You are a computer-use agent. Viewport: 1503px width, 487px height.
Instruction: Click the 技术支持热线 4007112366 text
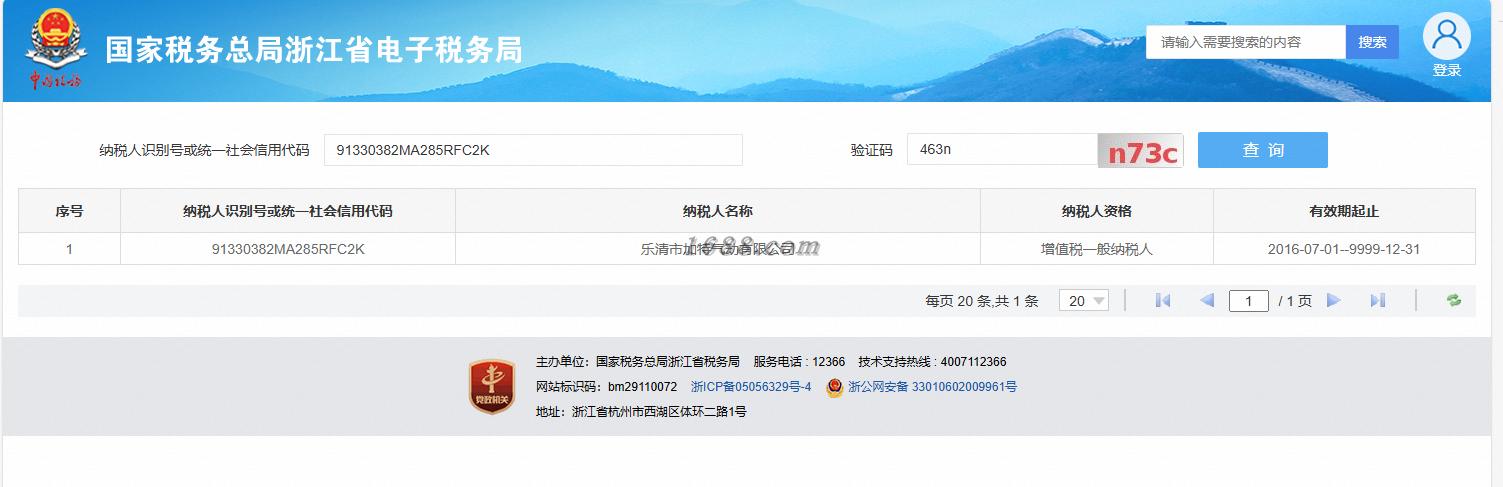coord(932,362)
